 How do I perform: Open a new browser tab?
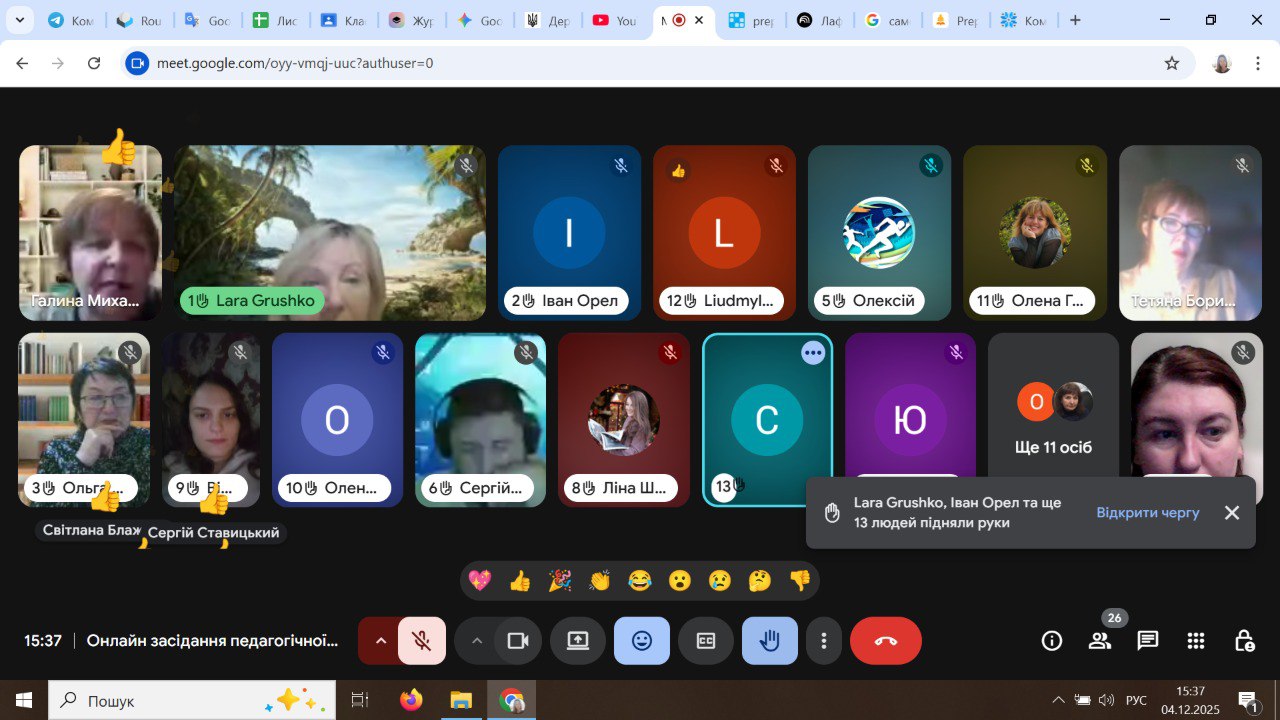(1075, 20)
